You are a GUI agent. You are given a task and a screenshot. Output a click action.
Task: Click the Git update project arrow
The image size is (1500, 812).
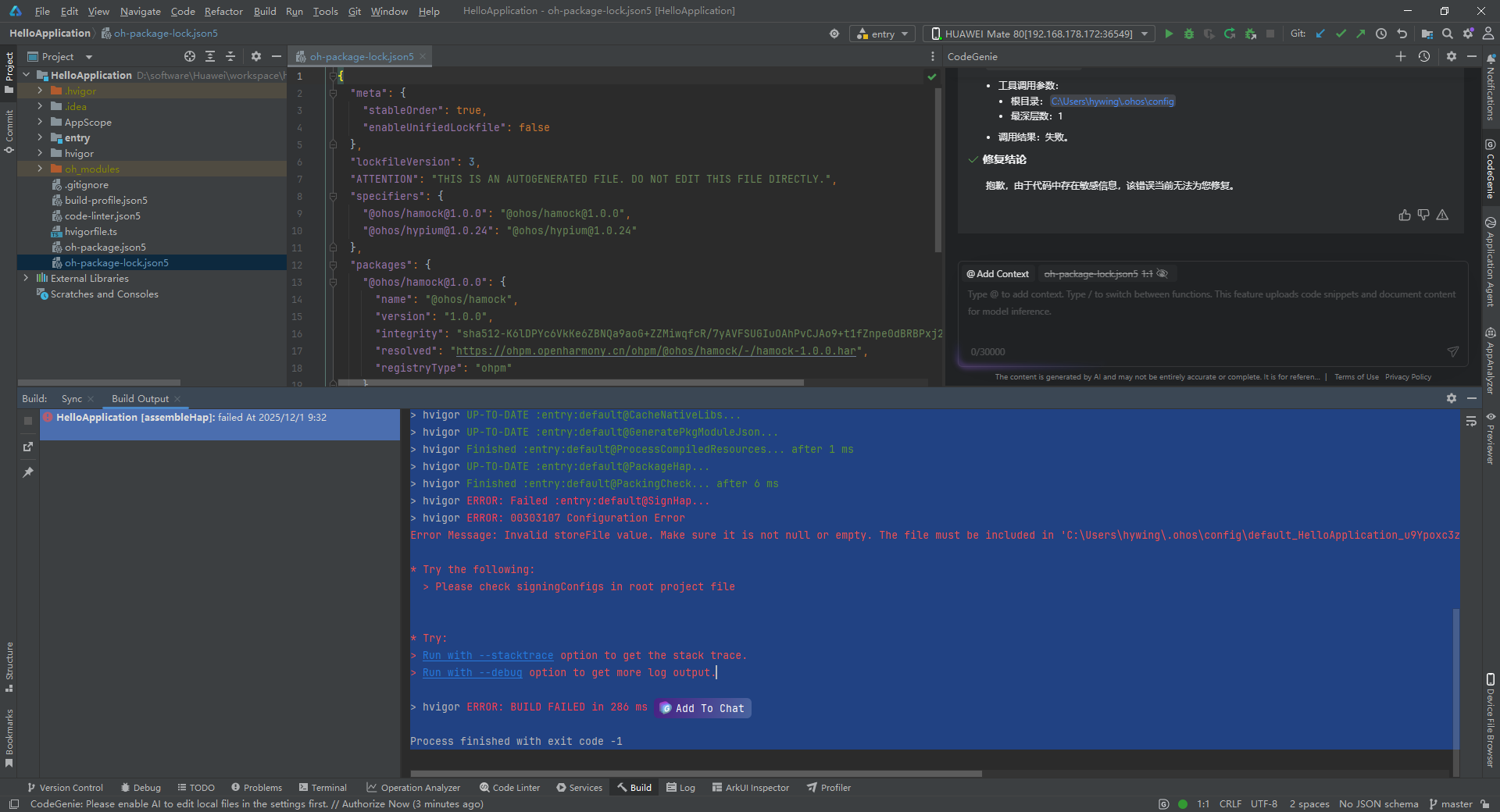click(x=1320, y=34)
